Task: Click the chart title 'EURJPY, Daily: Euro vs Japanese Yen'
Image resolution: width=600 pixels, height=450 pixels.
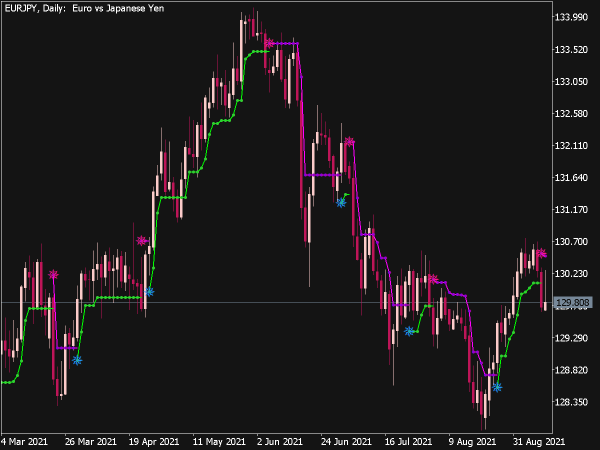Action: (x=84, y=8)
